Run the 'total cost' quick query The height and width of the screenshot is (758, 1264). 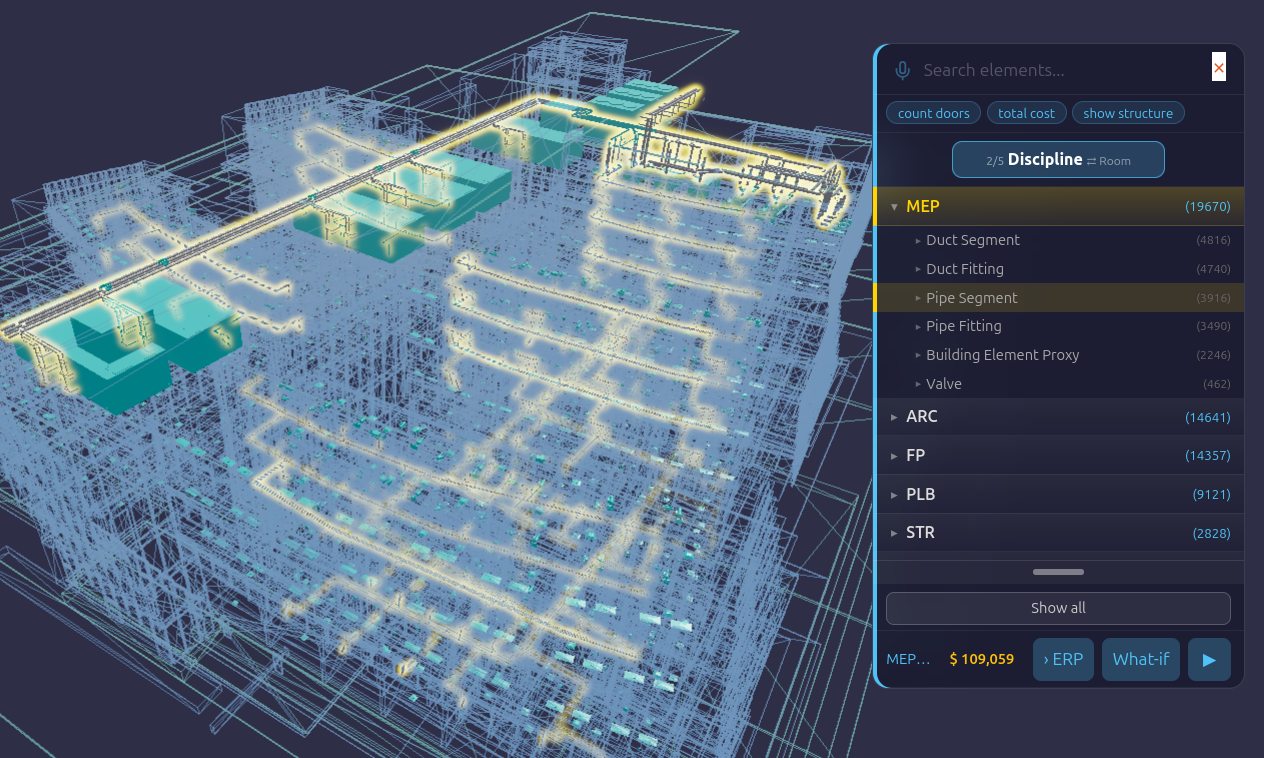1027,113
